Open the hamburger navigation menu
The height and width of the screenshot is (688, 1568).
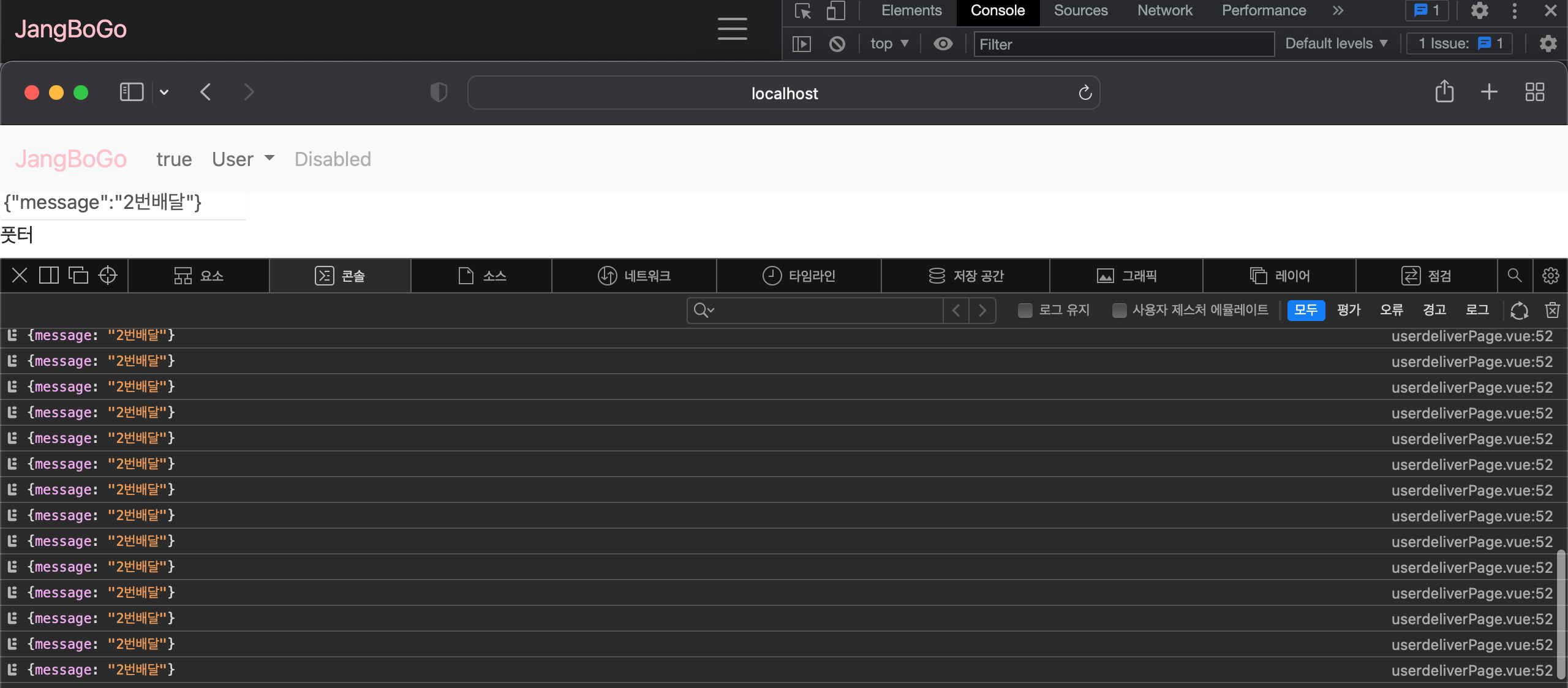pyautogui.click(x=732, y=29)
